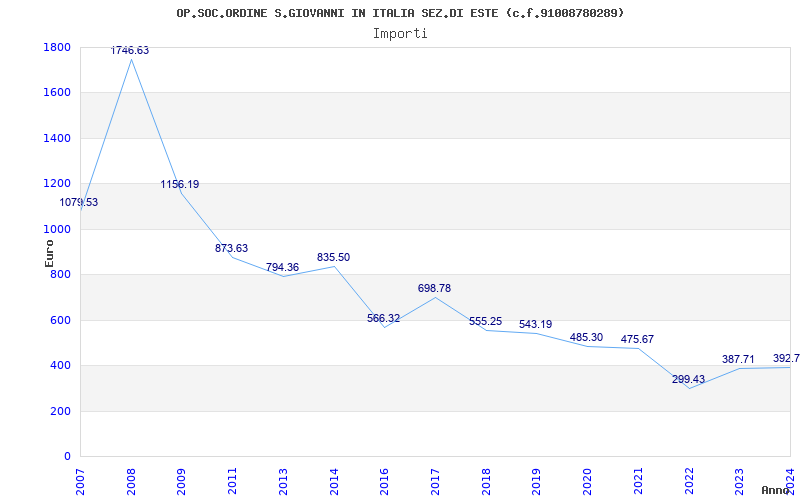
Task: Click the 698.78 data label
Action: (x=434, y=288)
